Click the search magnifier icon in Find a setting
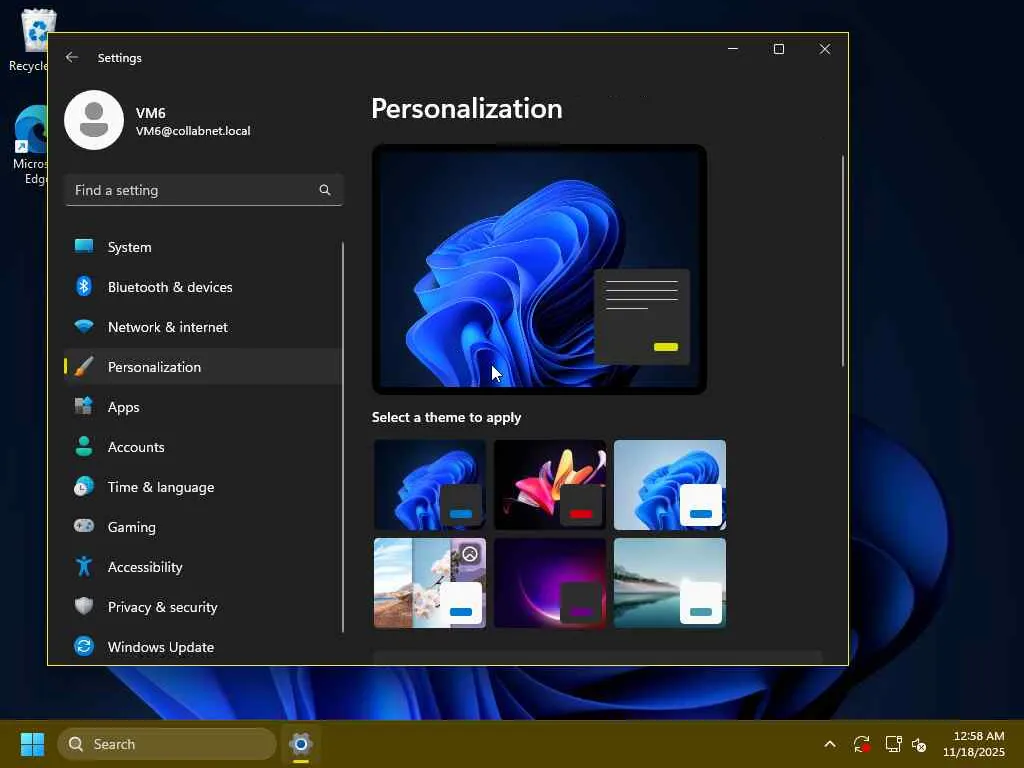The height and width of the screenshot is (768, 1024). (x=325, y=190)
